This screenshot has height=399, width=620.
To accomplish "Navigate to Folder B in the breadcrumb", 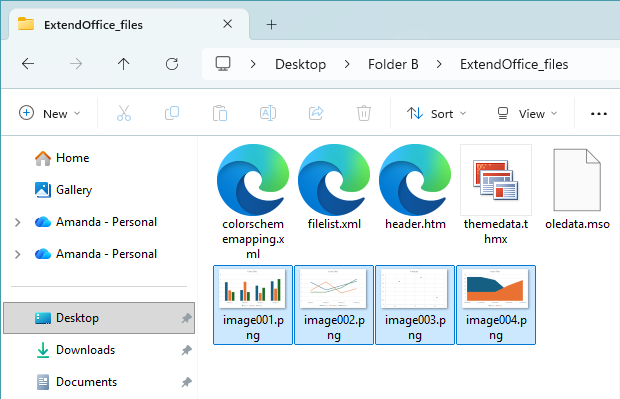I will point(393,64).
